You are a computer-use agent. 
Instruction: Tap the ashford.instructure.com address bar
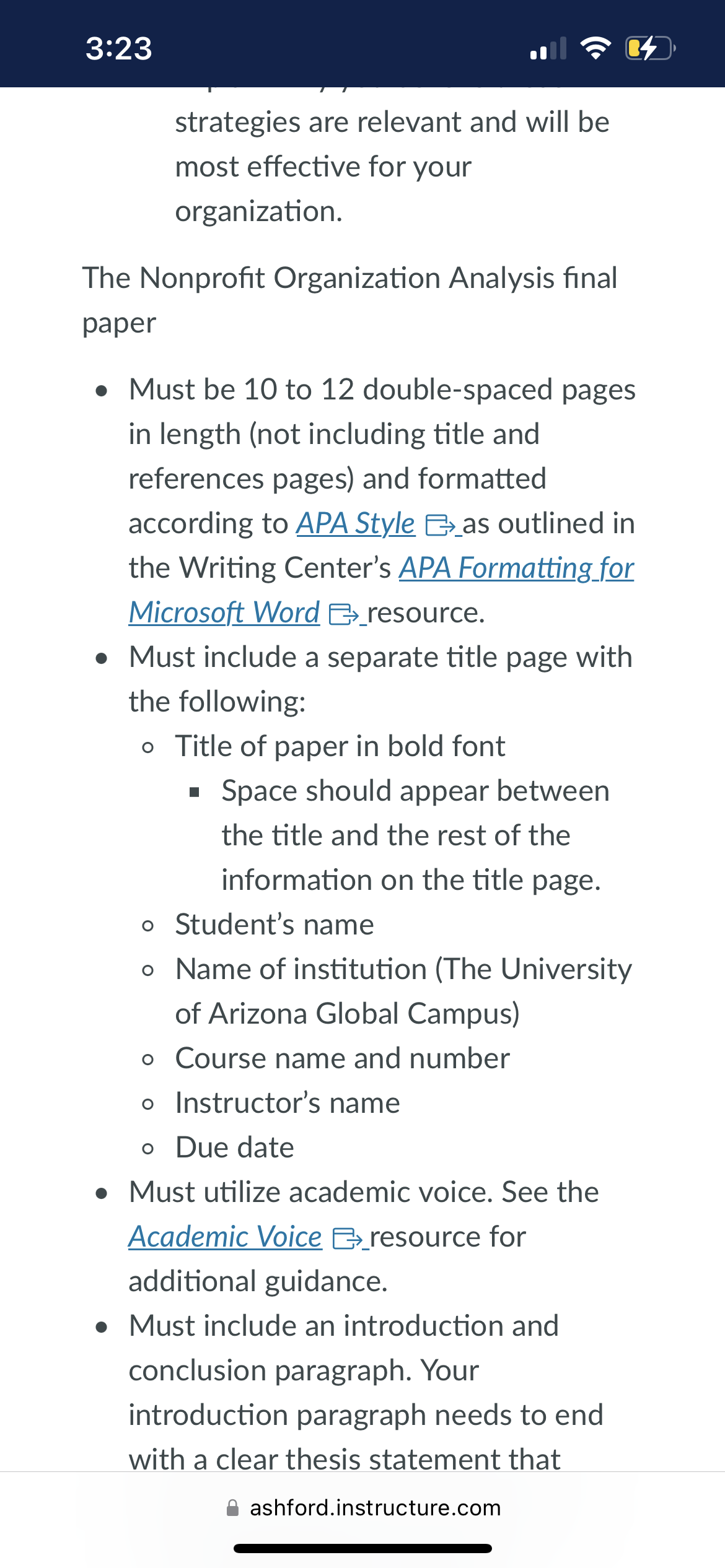(362, 1508)
